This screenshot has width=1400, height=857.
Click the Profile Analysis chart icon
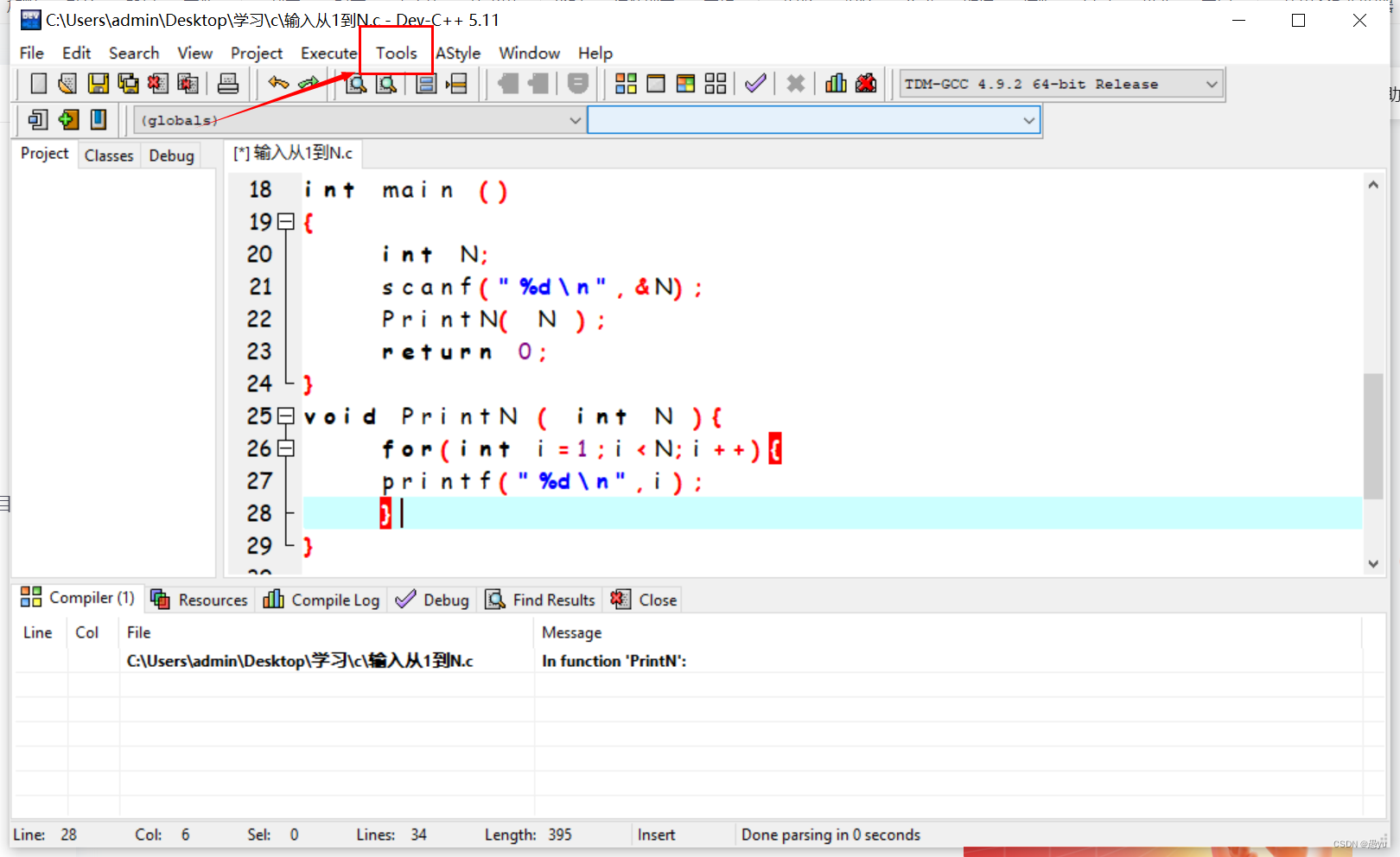point(835,83)
